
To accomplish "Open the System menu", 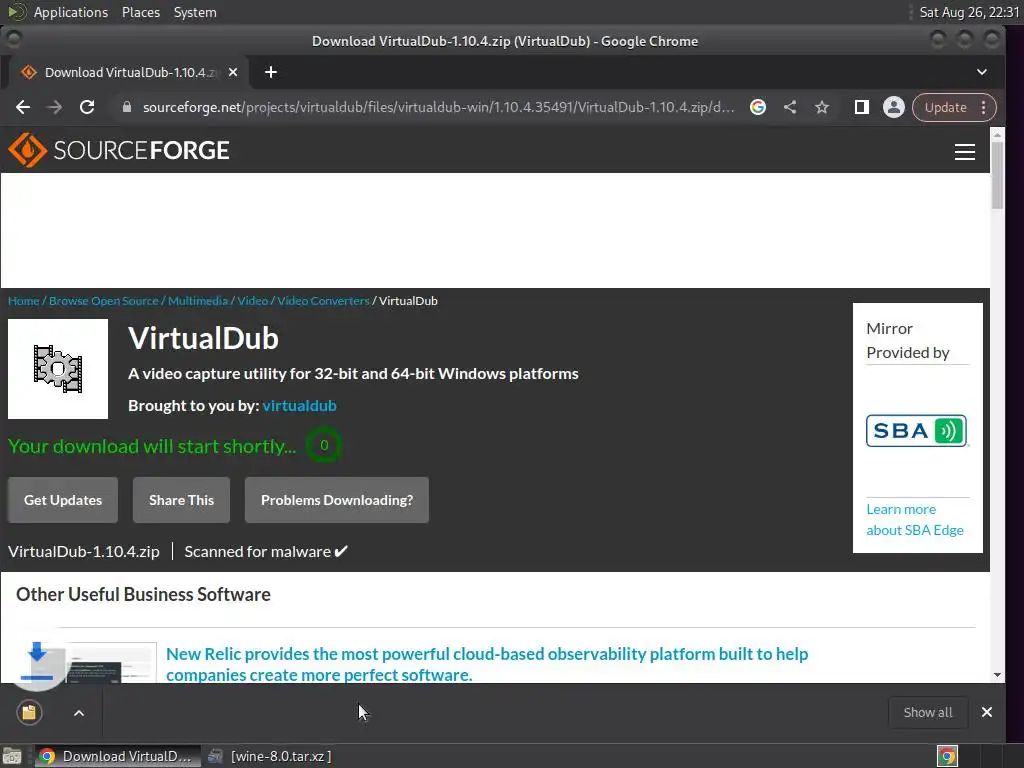I will pyautogui.click(x=195, y=12).
